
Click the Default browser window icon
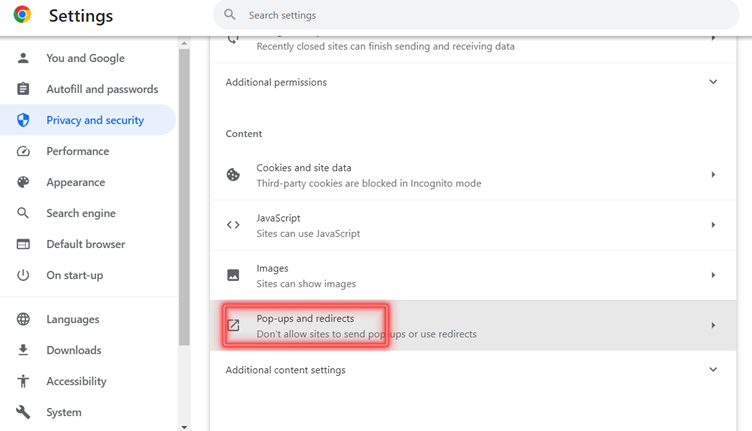point(23,244)
